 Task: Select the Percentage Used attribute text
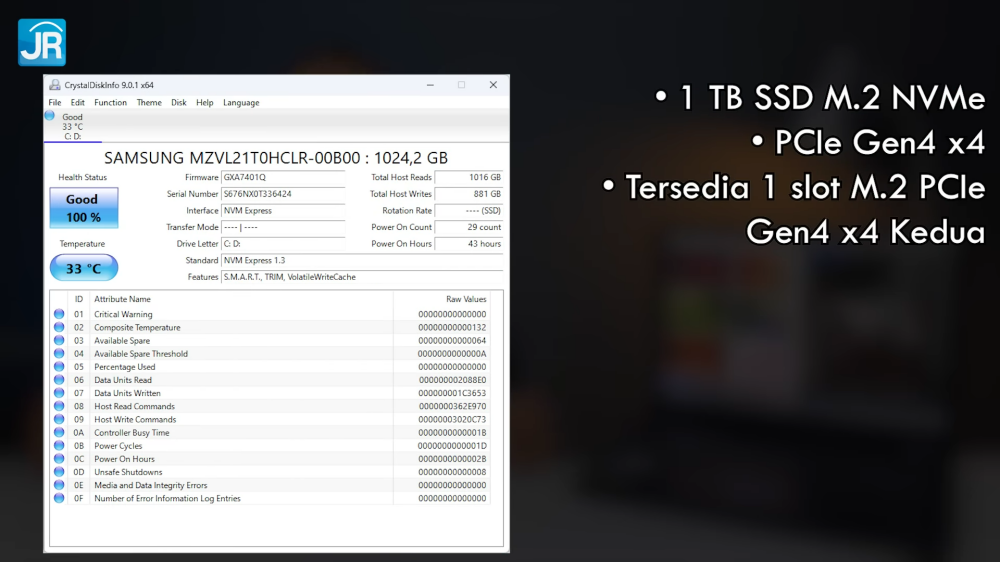(124, 367)
